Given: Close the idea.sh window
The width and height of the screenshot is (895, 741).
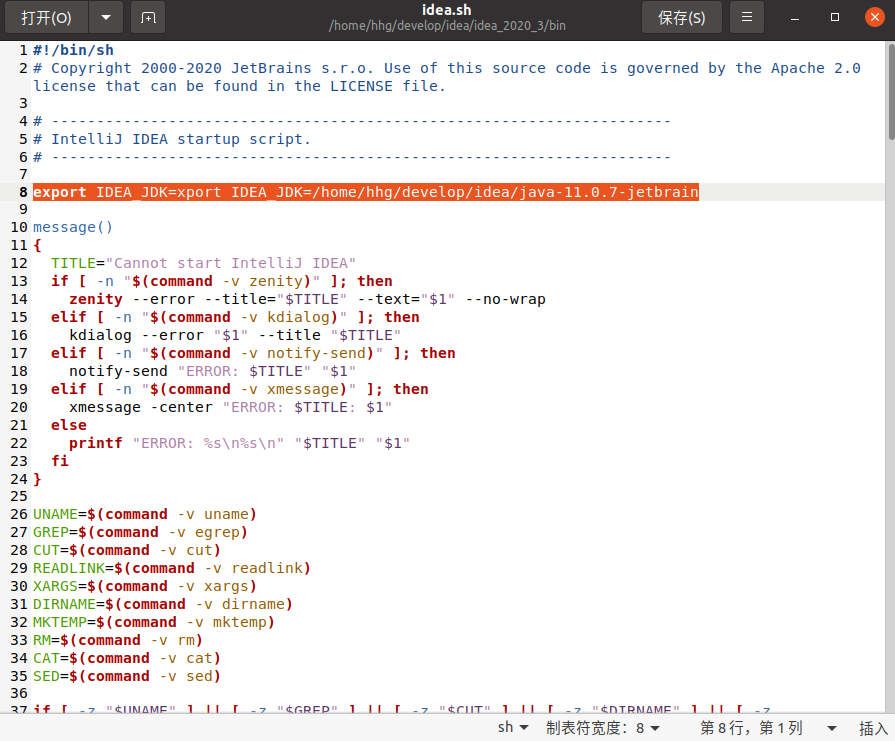Looking at the screenshot, I should [x=874, y=18].
